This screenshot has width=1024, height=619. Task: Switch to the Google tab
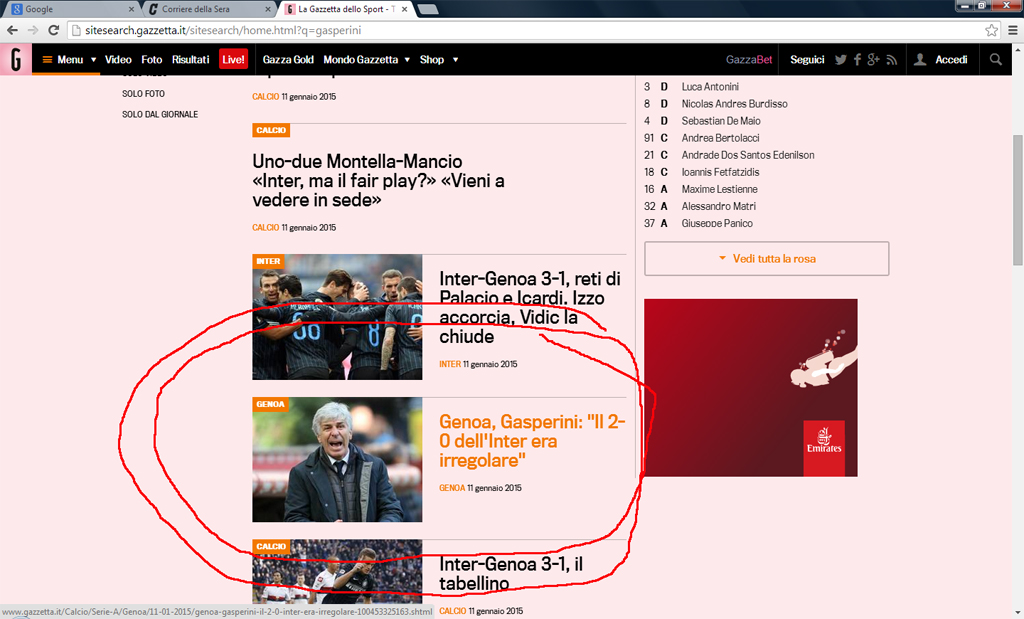[x=72, y=9]
